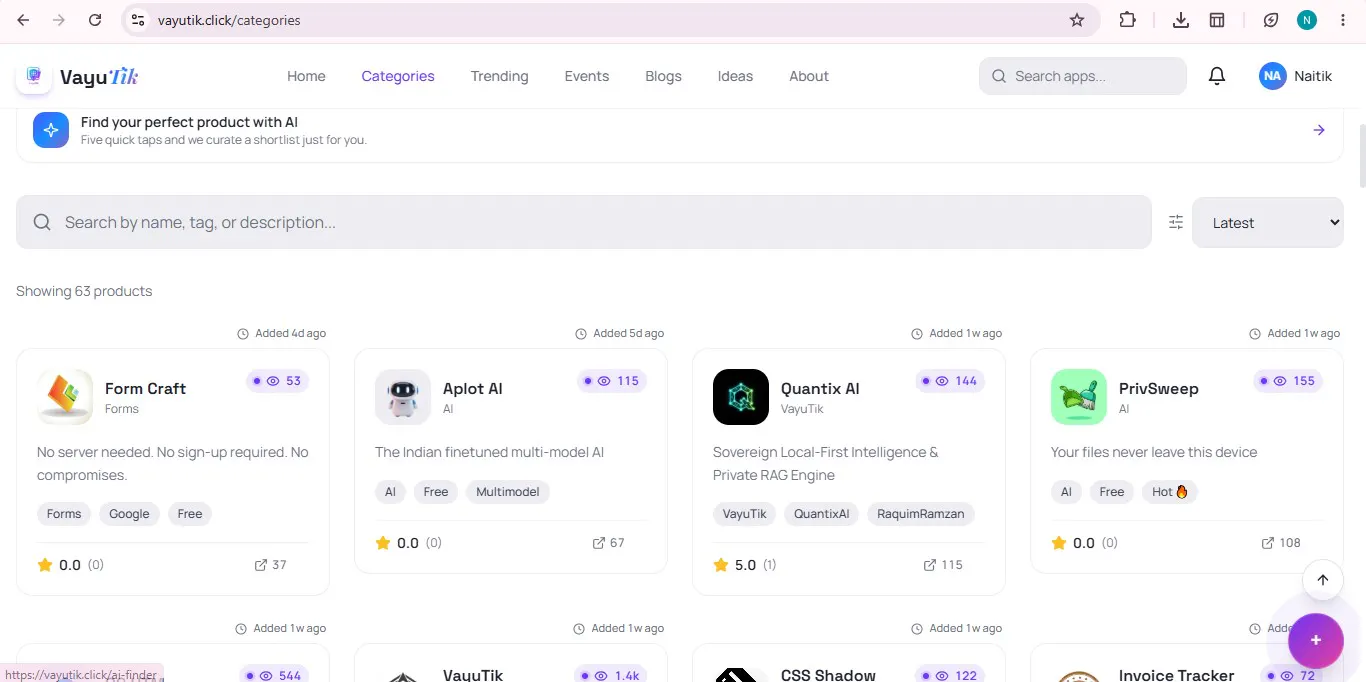Click the scroll-to-top arrow button
The width and height of the screenshot is (1366, 682).
pos(1323,580)
